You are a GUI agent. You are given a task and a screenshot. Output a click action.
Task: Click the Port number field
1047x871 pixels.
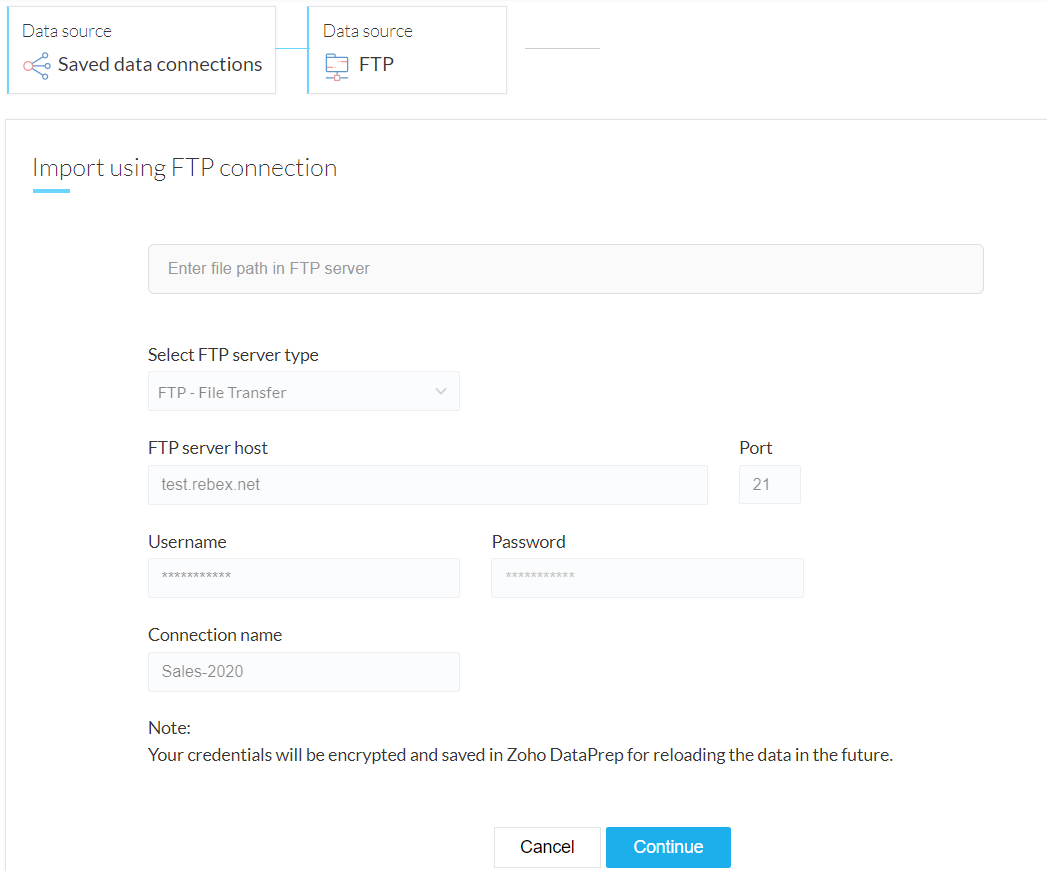769,485
